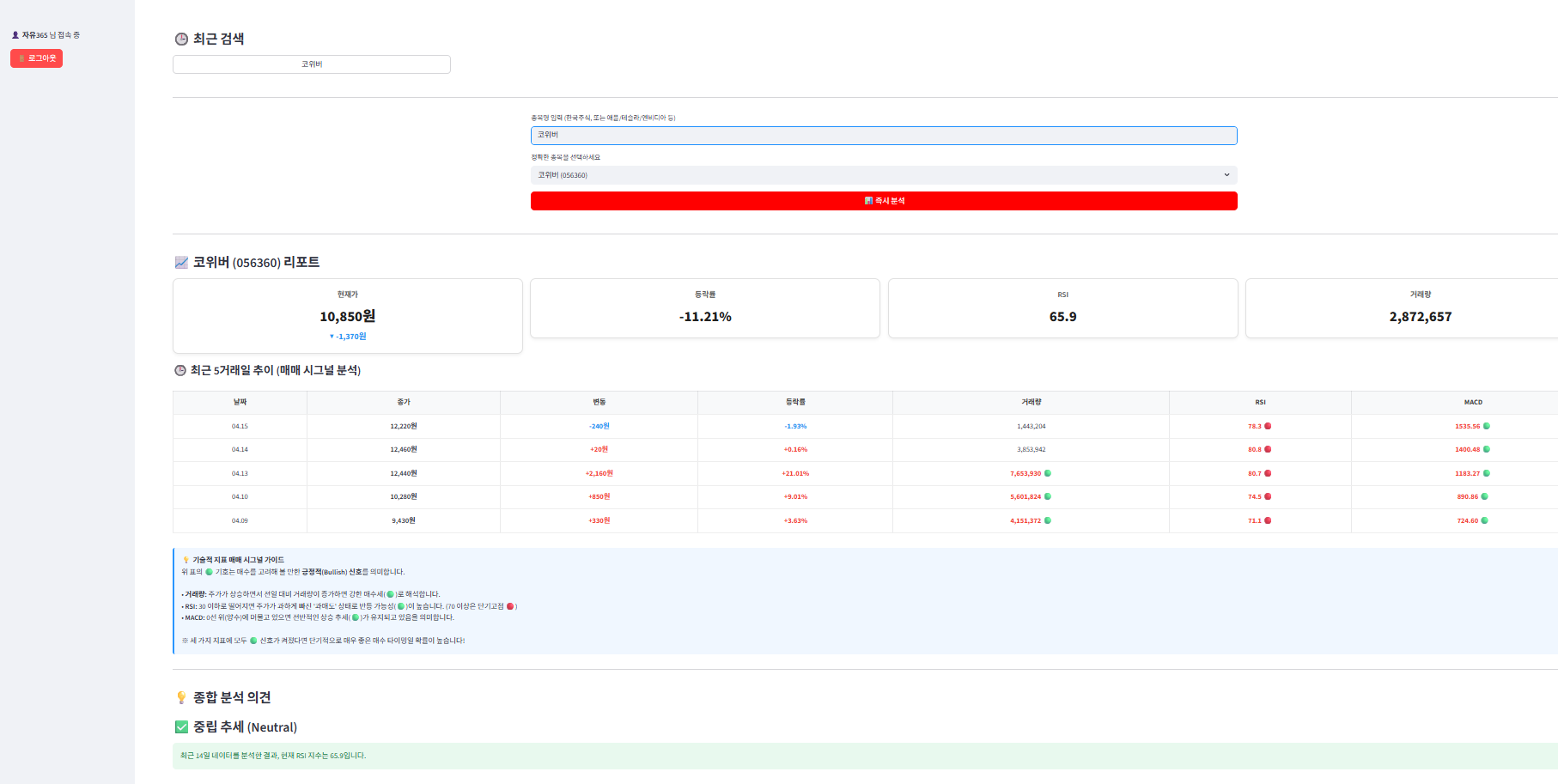Click the red RSI dot in 04.13 row
This screenshot has width=1558, height=784.
pos(1268,473)
